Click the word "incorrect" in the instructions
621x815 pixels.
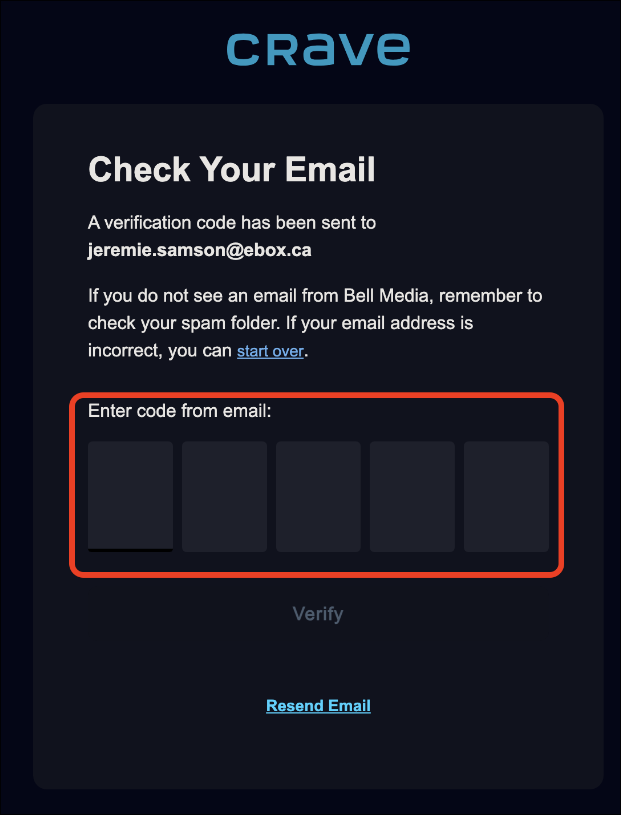click(x=124, y=351)
